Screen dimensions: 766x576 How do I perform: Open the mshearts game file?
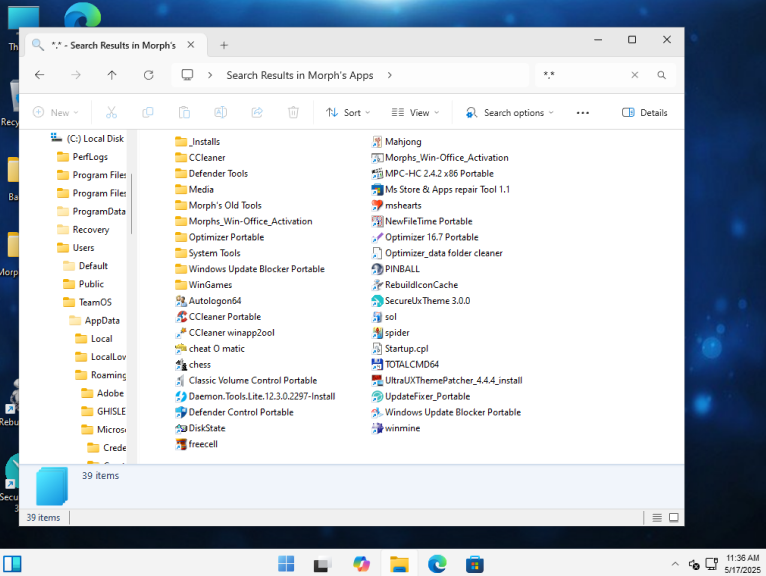click(x=396, y=206)
